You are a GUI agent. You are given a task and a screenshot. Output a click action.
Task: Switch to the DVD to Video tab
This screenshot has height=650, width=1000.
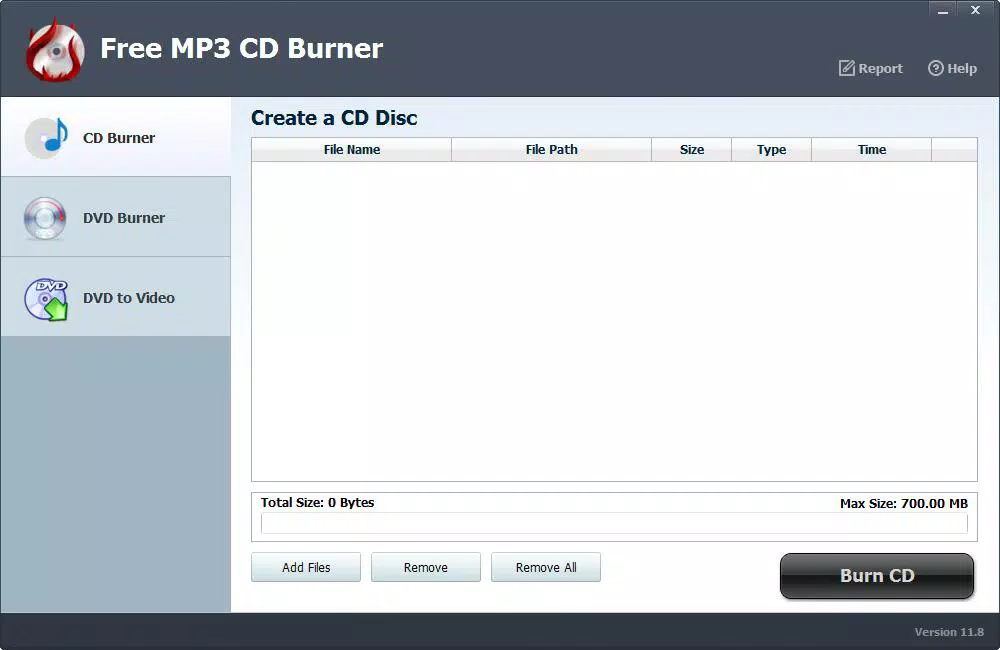click(x=115, y=297)
